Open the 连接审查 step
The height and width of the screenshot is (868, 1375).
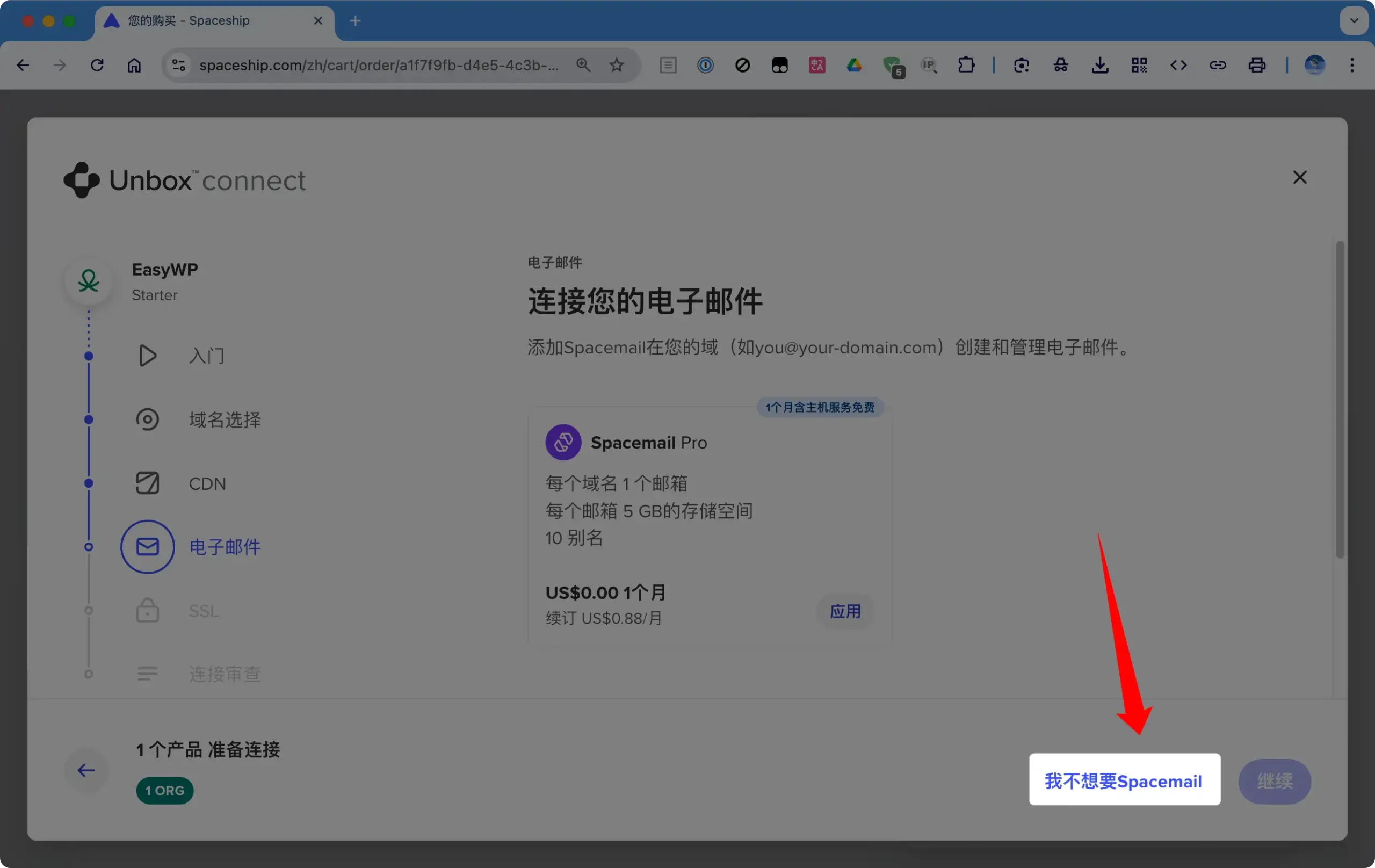point(225,675)
